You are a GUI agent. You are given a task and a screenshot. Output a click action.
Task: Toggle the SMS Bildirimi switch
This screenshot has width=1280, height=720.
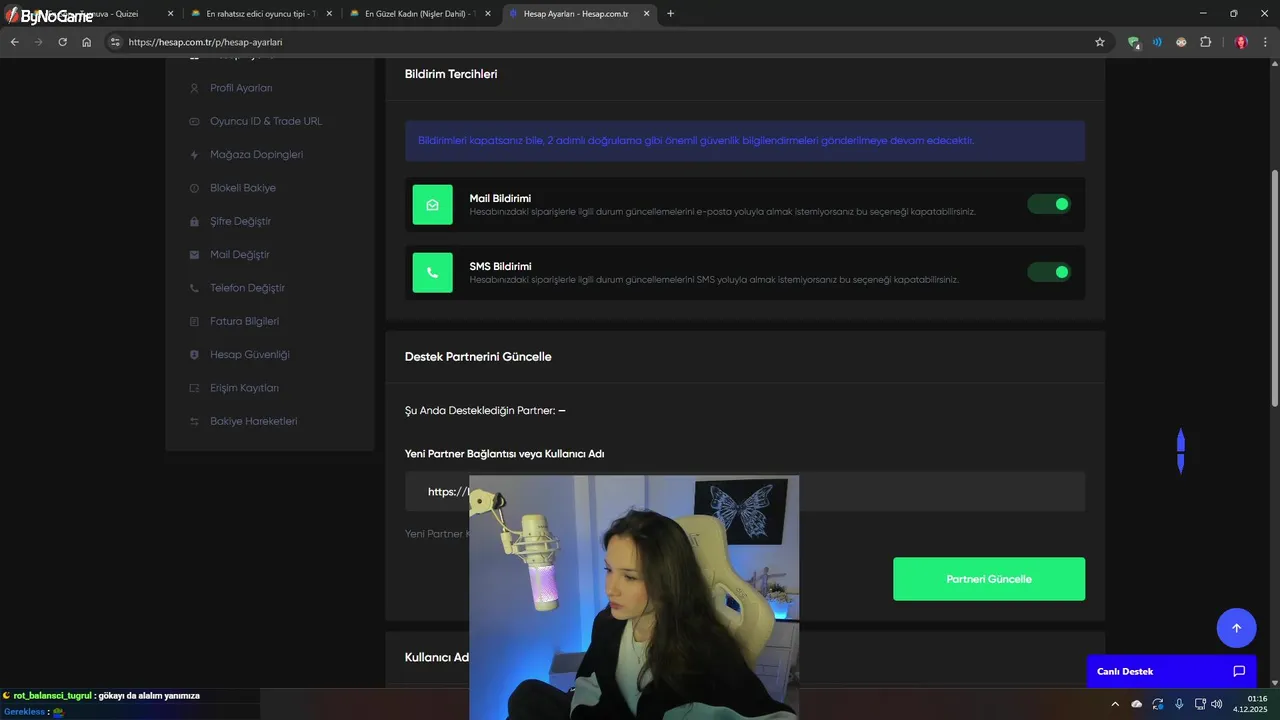click(1049, 272)
